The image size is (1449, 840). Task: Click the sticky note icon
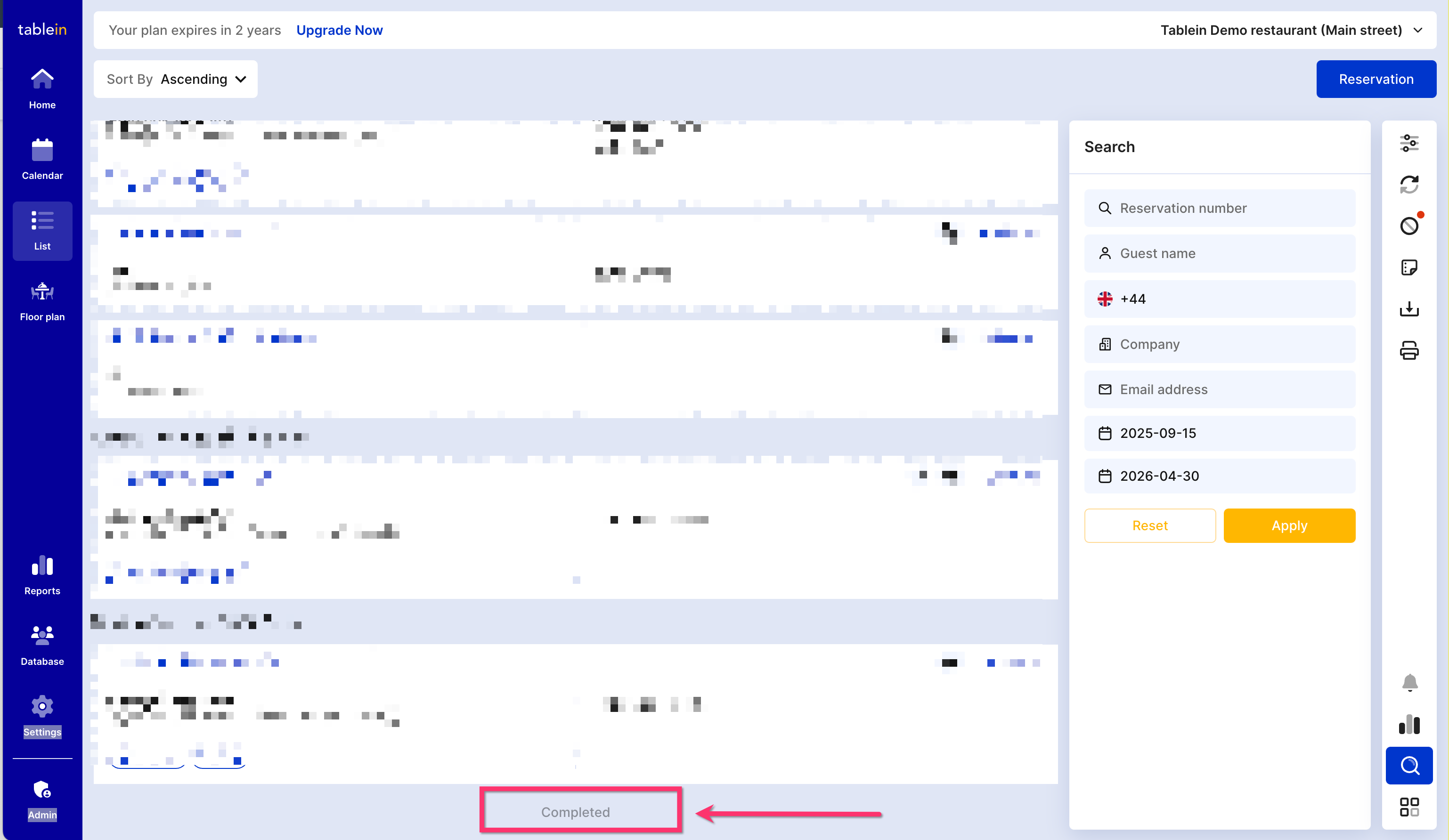click(x=1409, y=267)
